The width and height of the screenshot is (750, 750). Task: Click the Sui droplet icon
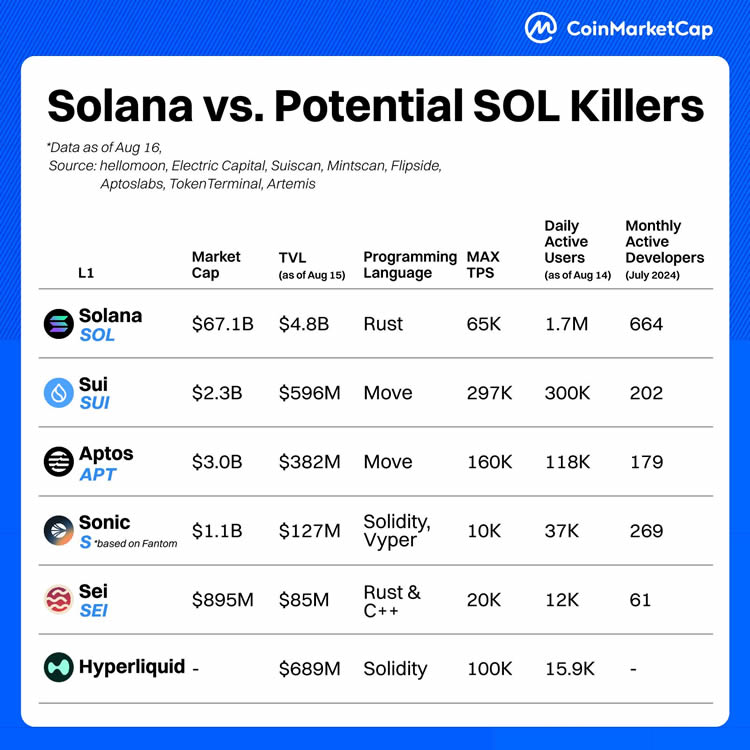coord(58,393)
